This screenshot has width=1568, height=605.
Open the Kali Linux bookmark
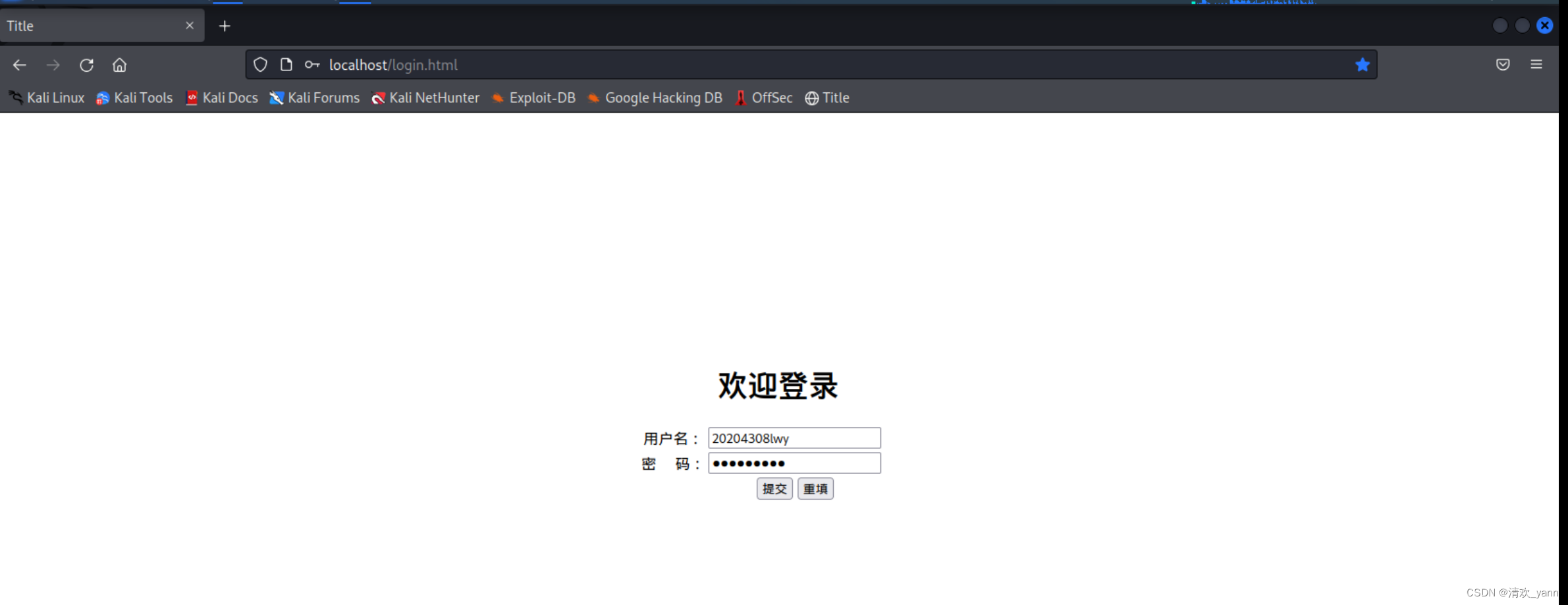click(x=46, y=98)
